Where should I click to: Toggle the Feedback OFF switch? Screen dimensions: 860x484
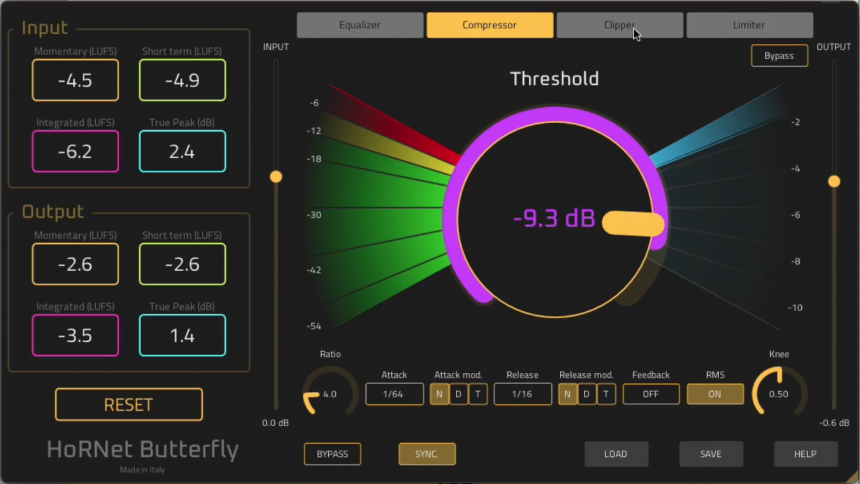[651, 394]
